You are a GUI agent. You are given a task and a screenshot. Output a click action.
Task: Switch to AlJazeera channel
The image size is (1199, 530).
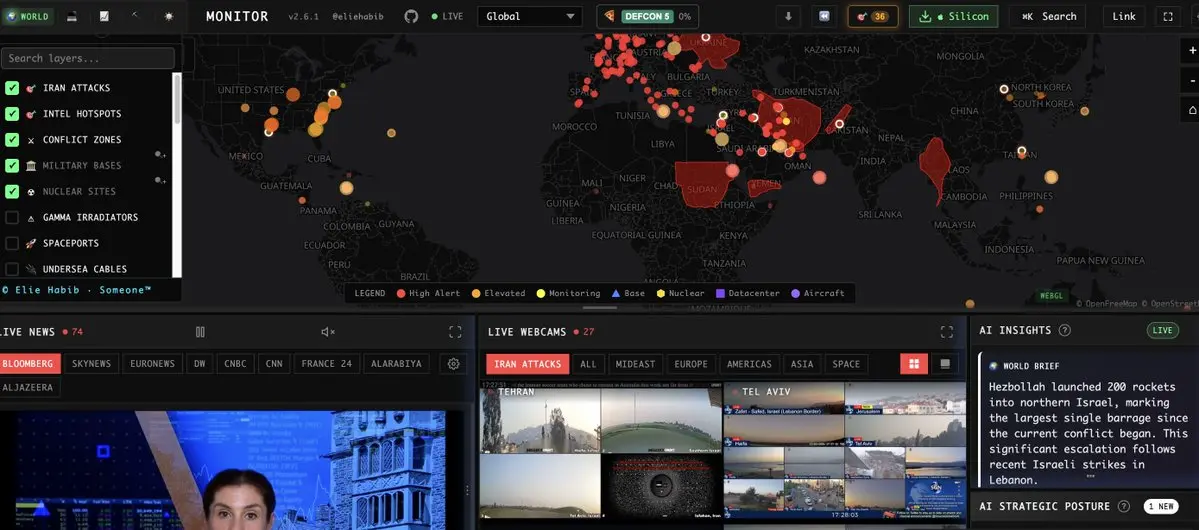tap(29, 387)
